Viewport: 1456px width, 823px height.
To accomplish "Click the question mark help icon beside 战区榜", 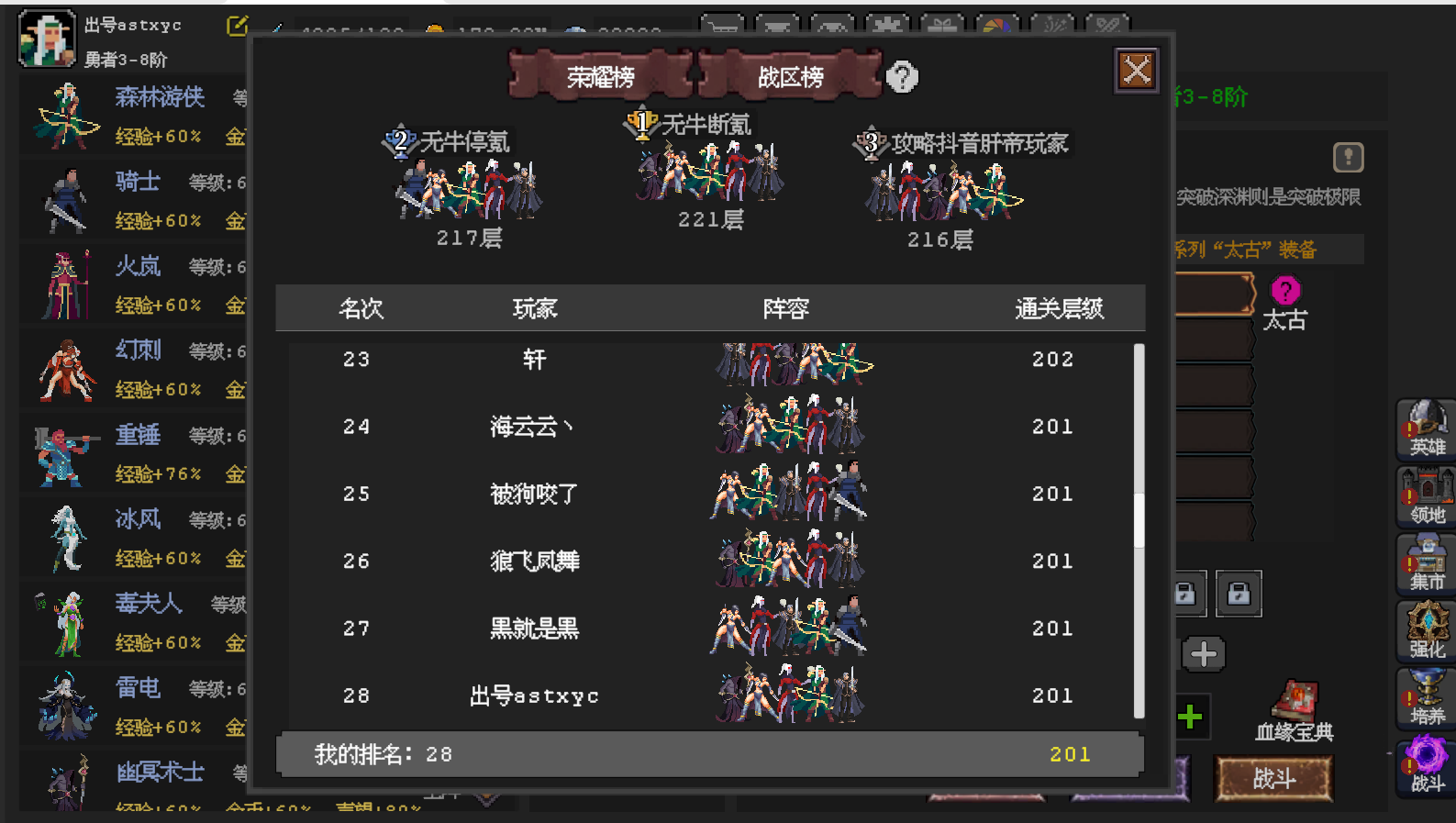I will point(902,77).
